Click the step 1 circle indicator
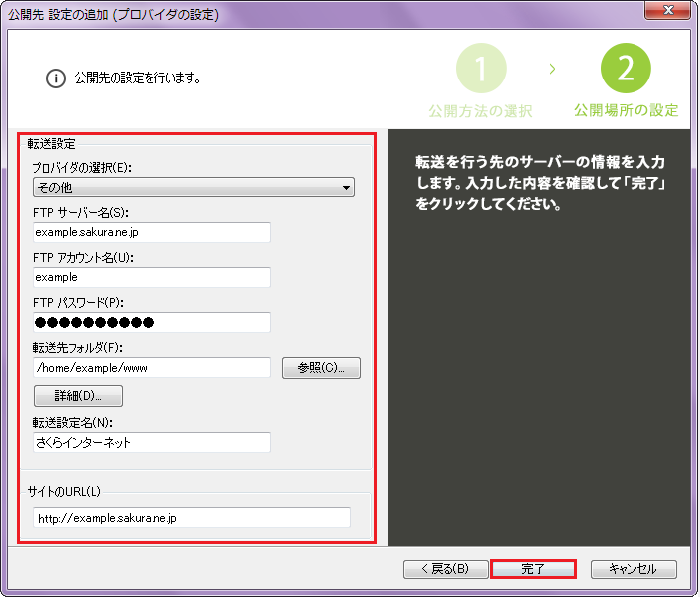Image resolution: width=700 pixels, height=597 pixels. click(x=481, y=69)
